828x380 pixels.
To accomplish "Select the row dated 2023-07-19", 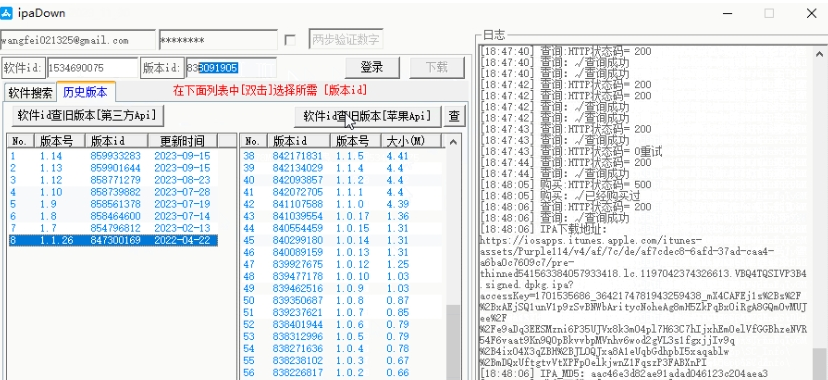I will point(114,204).
